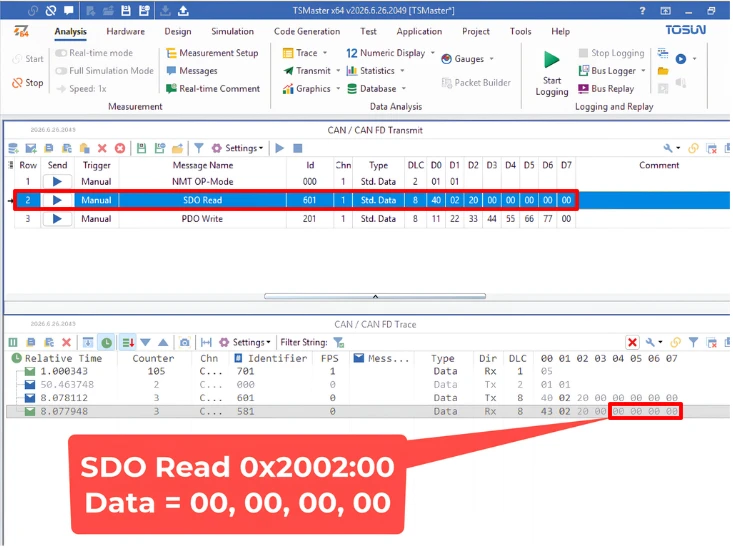
Task: Click the first save icon in Transmit toolbar
Action: point(141,148)
